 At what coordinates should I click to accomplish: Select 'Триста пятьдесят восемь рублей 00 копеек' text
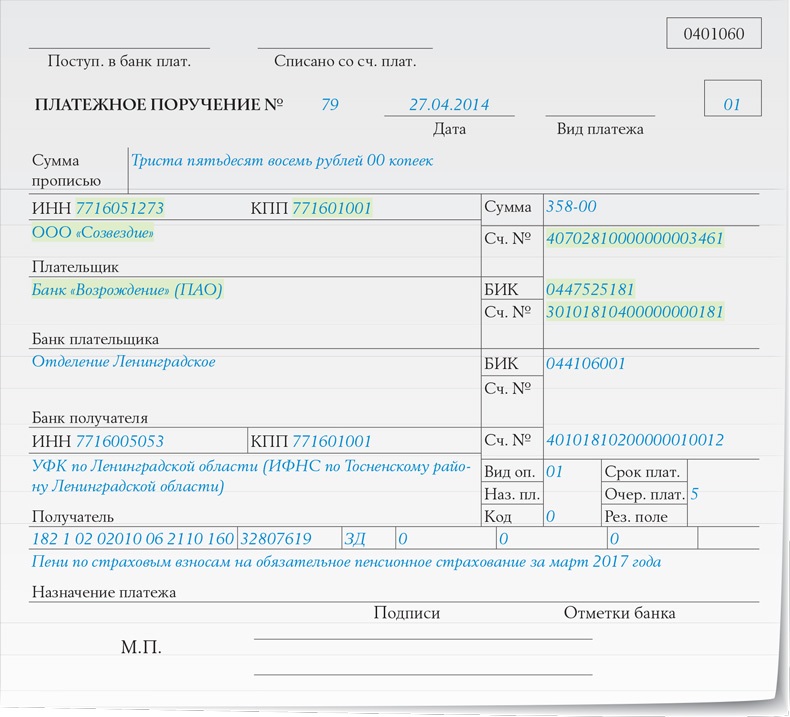point(282,160)
